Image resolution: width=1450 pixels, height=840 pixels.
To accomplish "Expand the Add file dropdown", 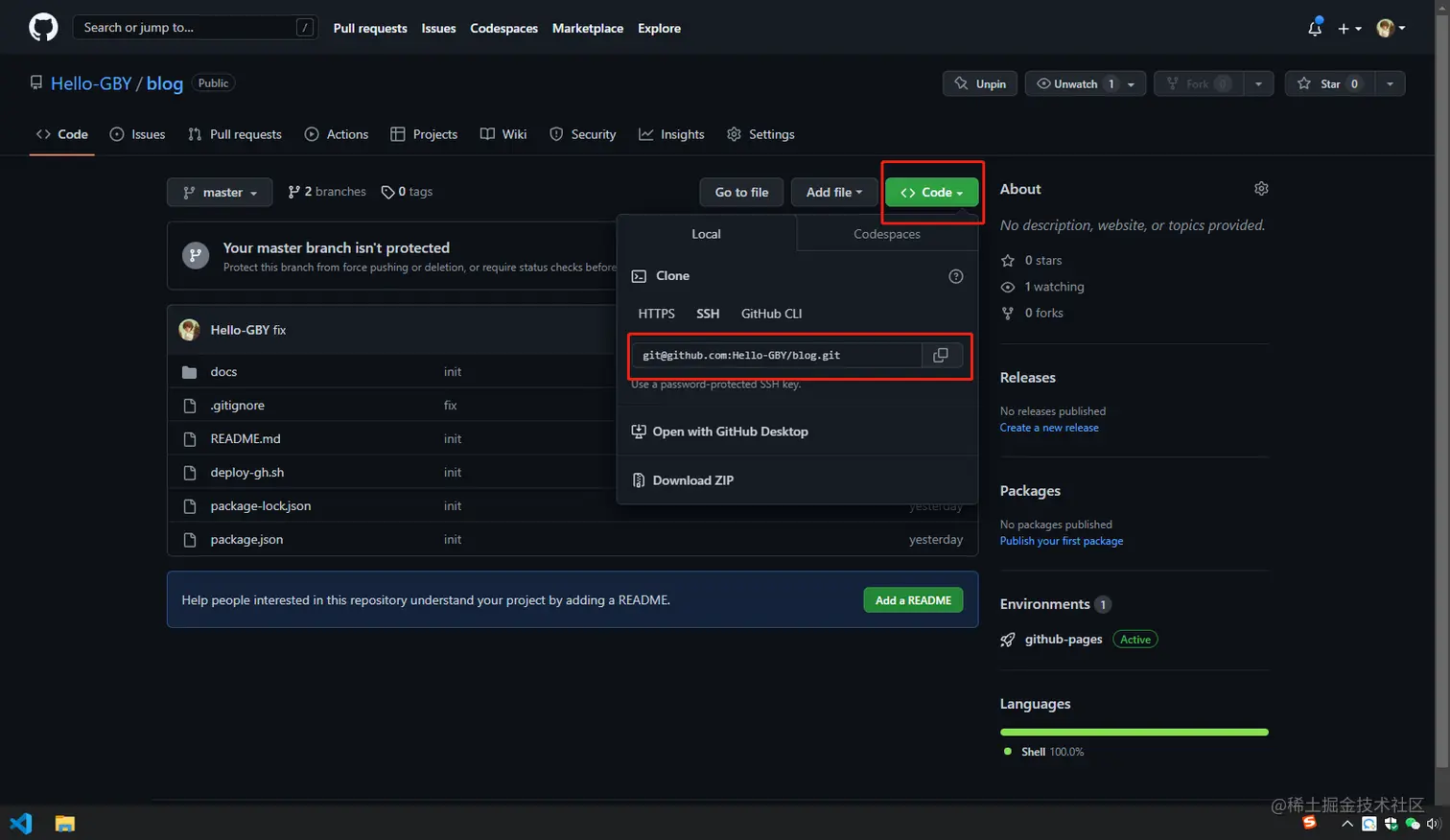I will tap(834, 193).
